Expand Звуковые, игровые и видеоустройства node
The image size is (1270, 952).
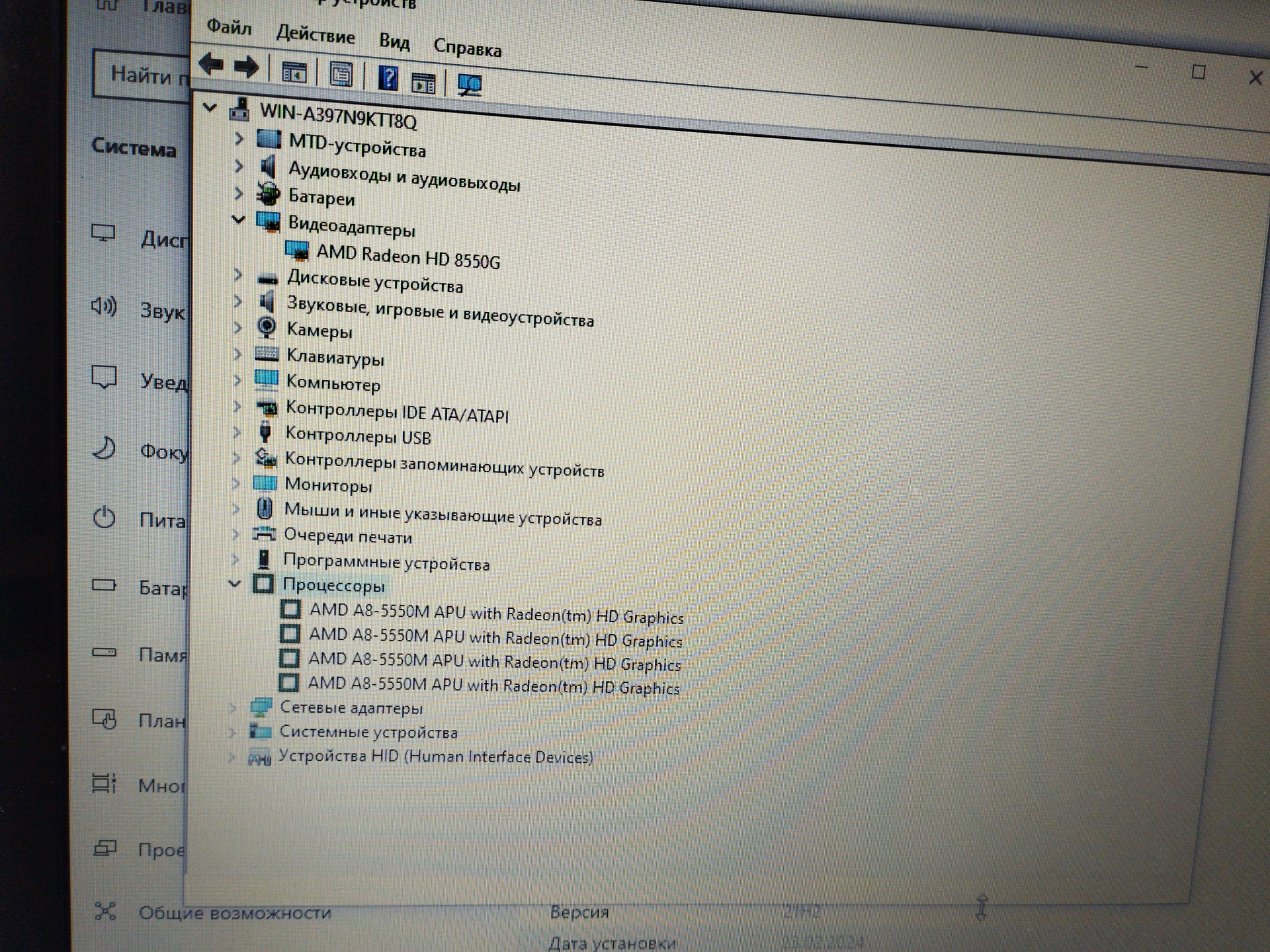pos(238,301)
